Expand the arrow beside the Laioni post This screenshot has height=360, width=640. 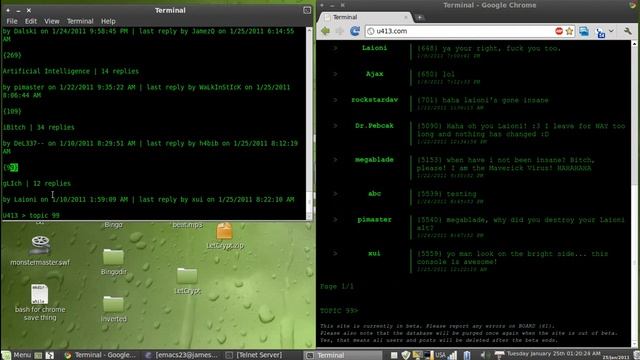pyautogui.click(x=335, y=48)
